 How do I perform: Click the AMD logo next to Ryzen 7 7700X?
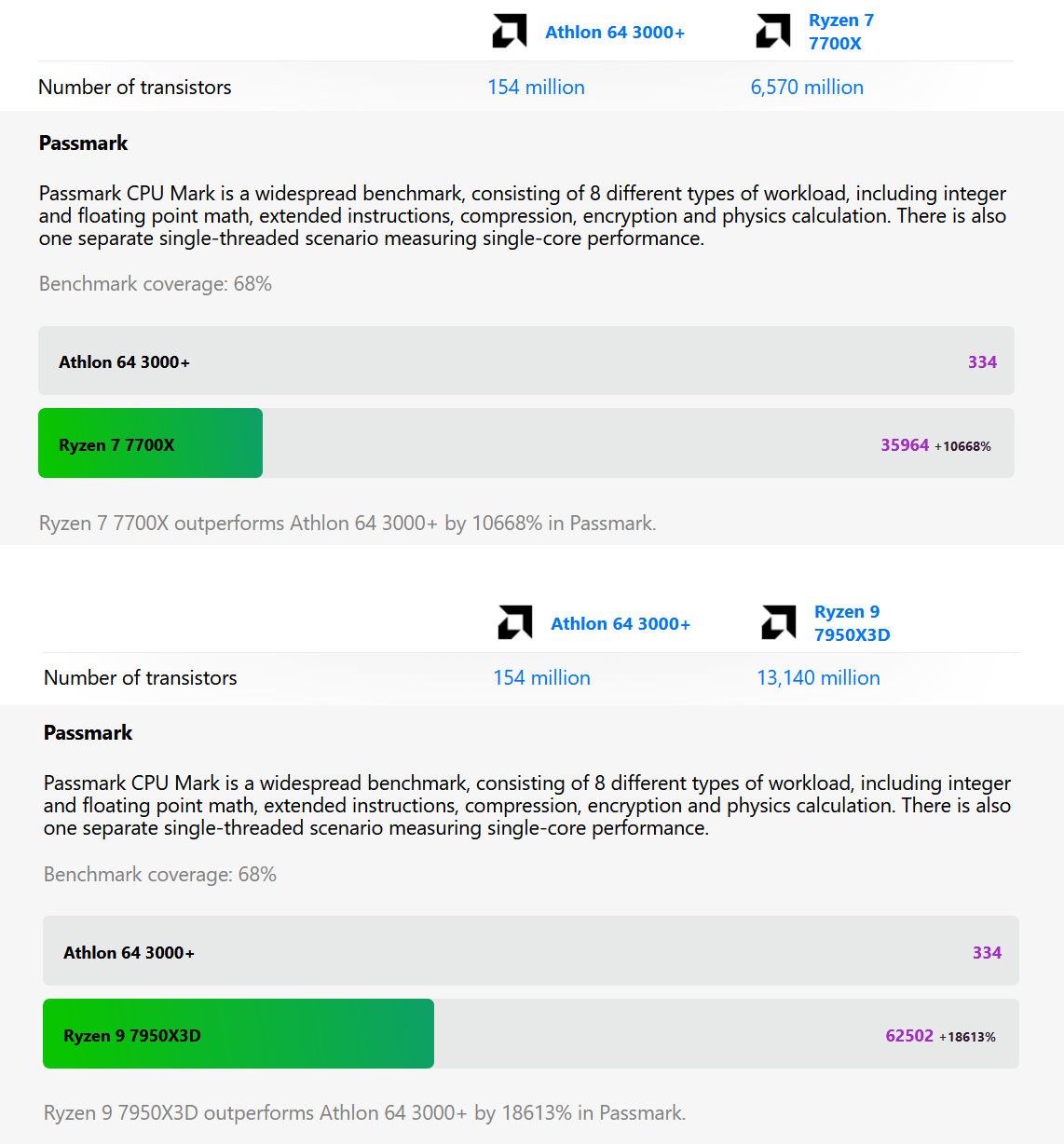tap(773, 32)
